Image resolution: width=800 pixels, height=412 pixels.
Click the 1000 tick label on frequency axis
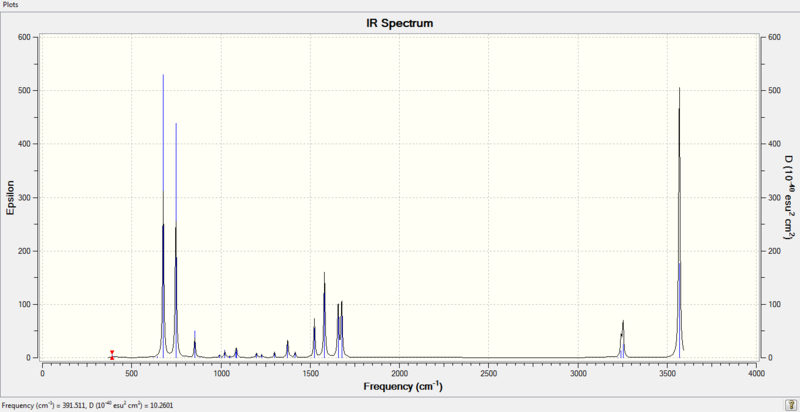(x=221, y=373)
